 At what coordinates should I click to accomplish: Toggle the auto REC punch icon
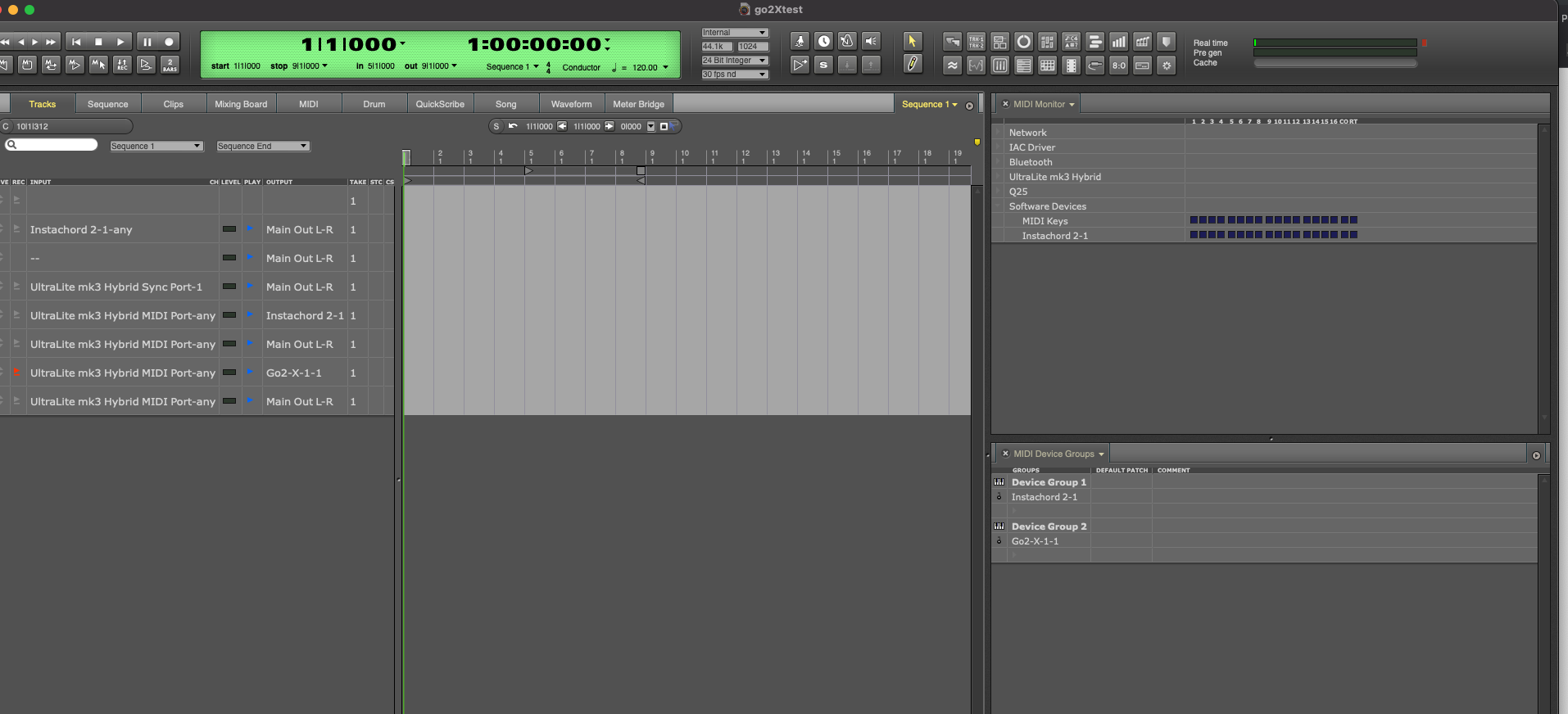pyautogui.click(x=122, y=65)
